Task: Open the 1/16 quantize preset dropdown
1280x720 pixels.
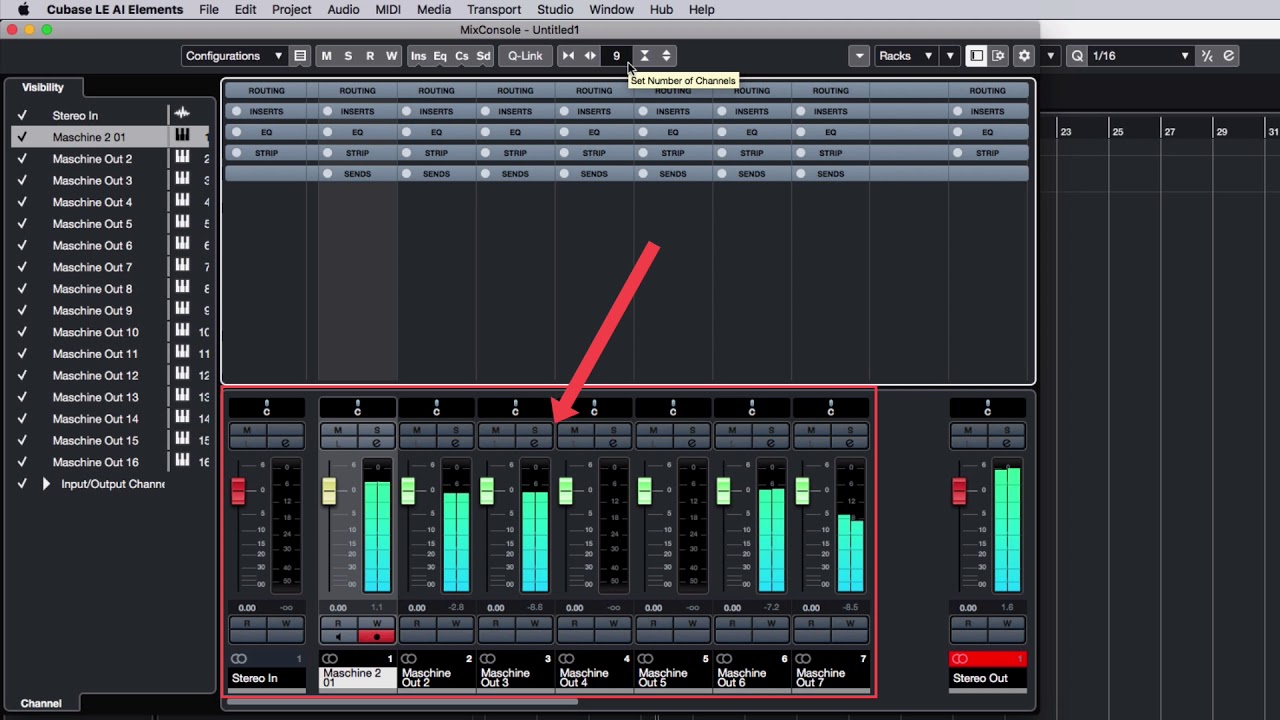Action: (x=1141, y=56)
